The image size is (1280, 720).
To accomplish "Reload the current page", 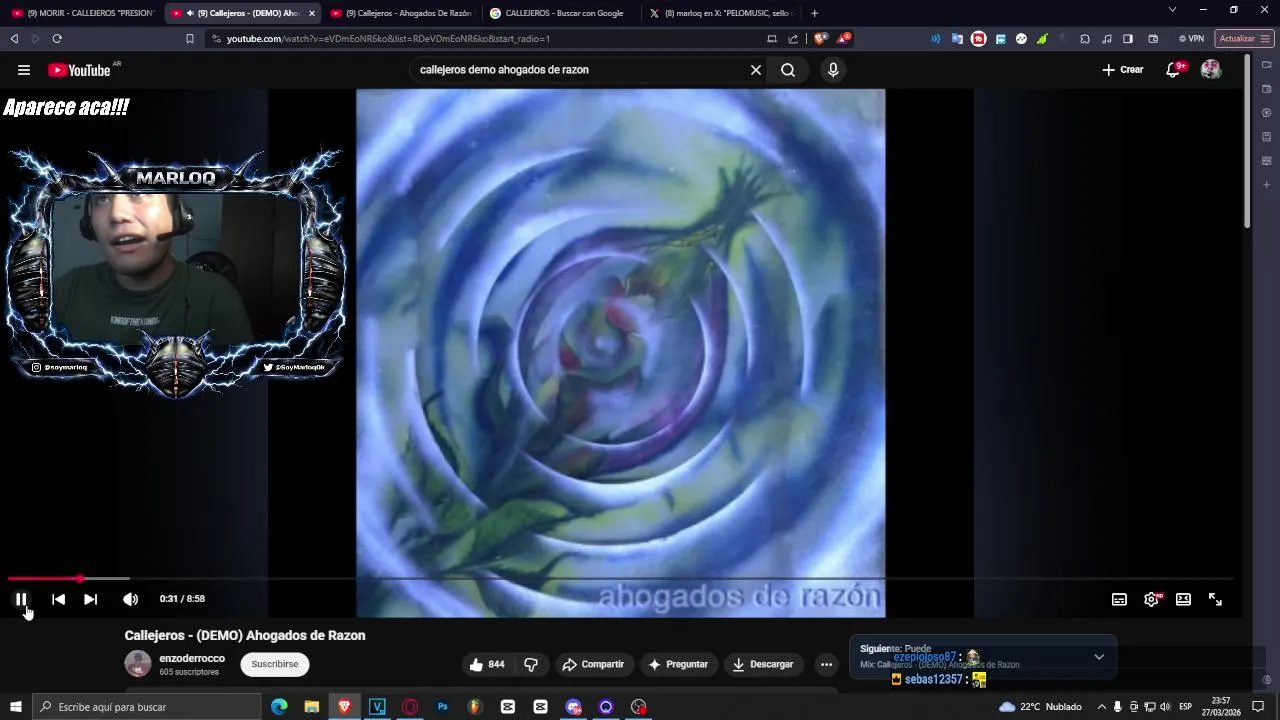I will coord(57,39).
